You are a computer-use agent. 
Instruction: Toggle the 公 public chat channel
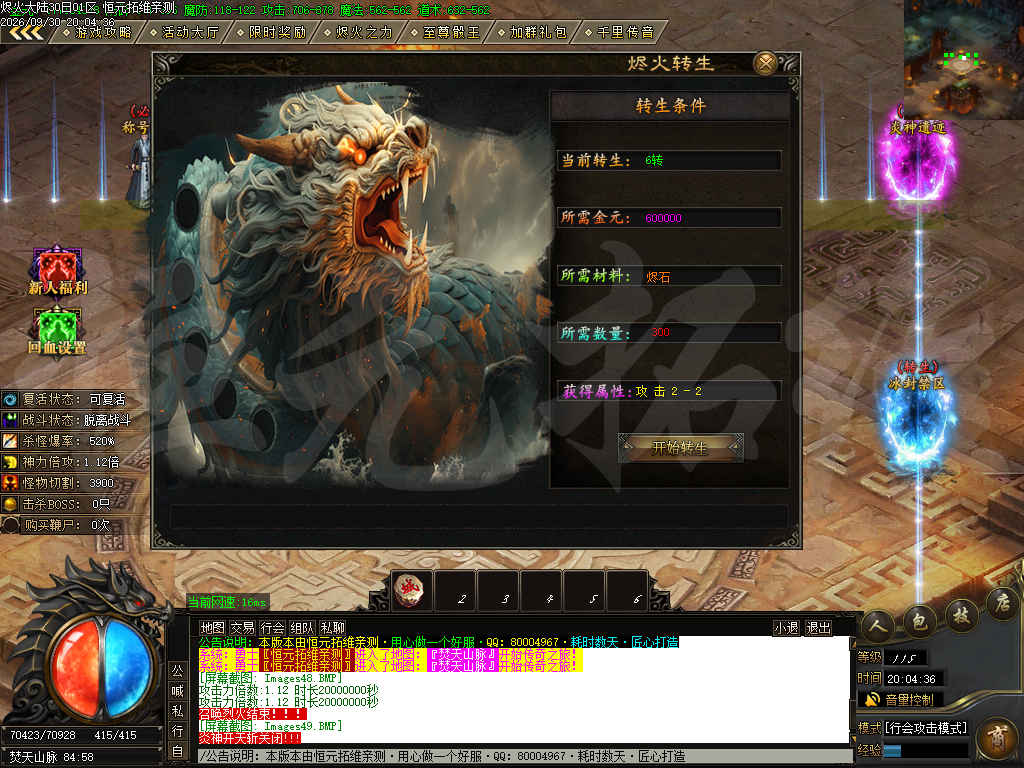178,671
